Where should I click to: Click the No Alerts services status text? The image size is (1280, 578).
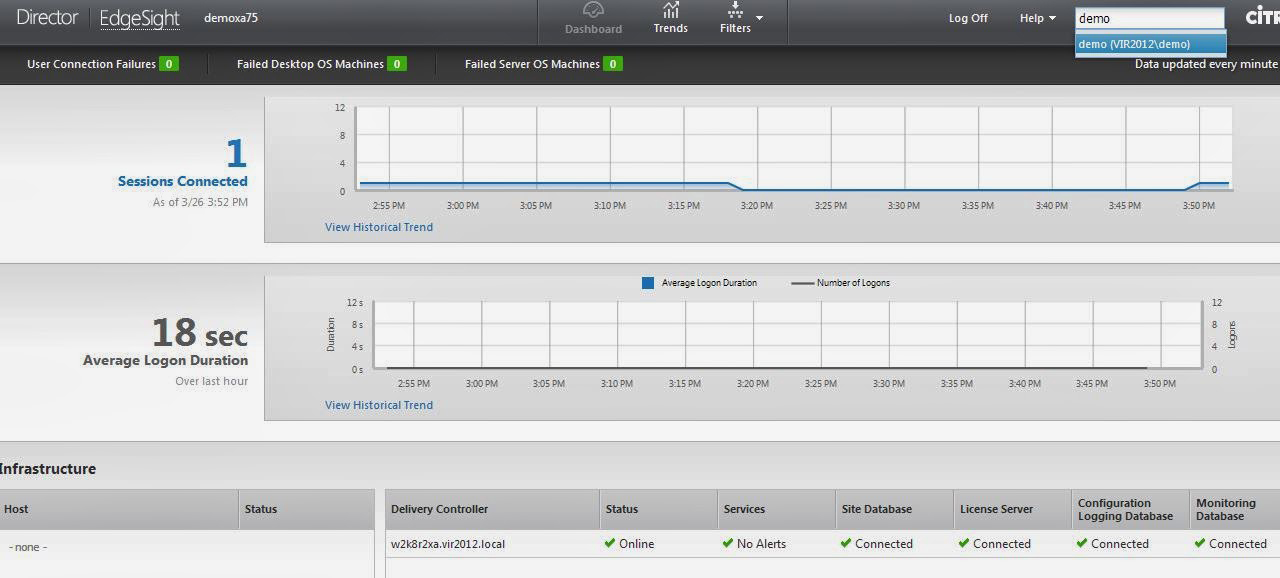click(762, 544)
